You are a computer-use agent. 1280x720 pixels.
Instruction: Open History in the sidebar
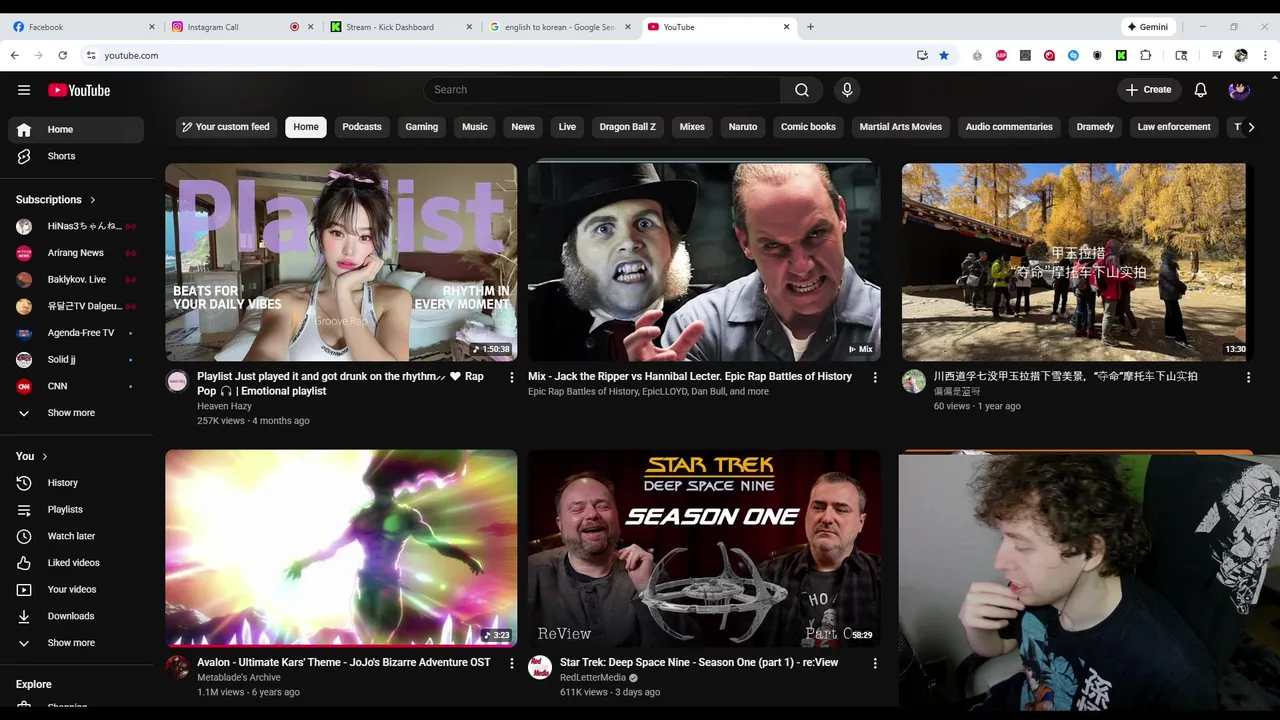coord(76,483)
